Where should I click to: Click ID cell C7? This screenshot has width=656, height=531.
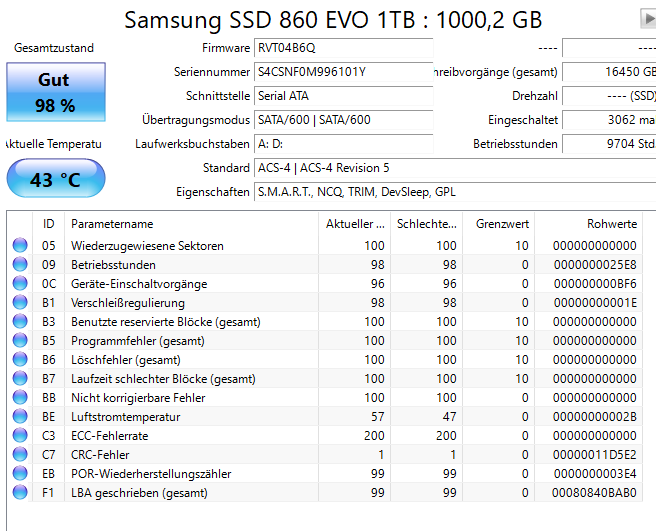pos(48,455)
